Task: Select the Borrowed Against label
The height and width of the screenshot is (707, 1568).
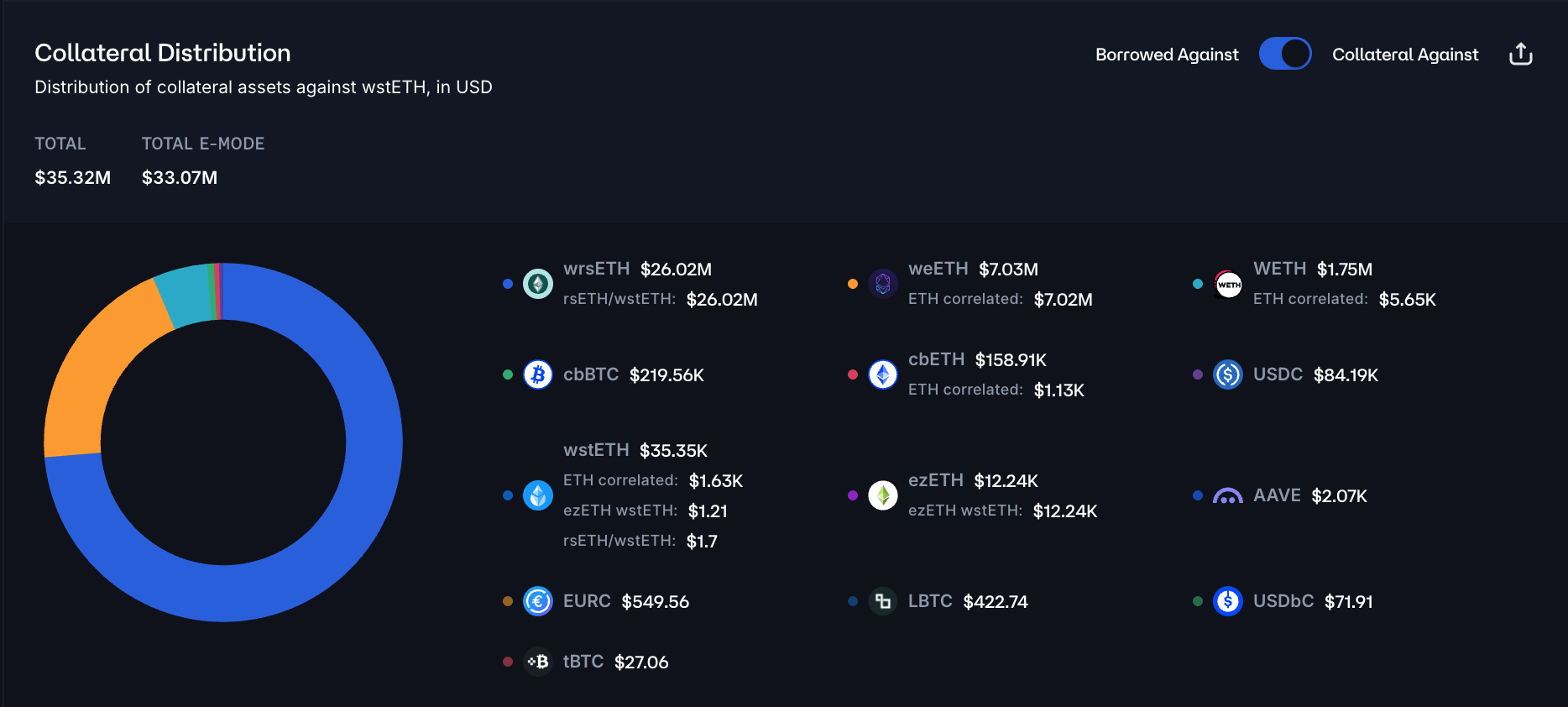Action: 1167,55
